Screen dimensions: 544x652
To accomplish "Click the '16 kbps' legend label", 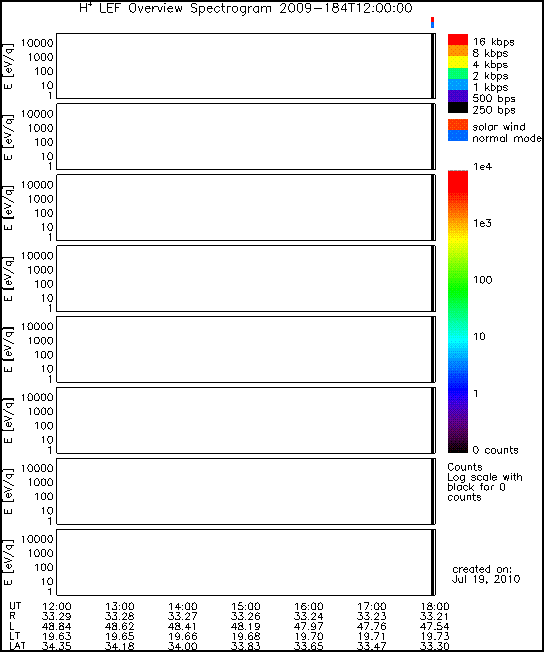I will point(494,42).
